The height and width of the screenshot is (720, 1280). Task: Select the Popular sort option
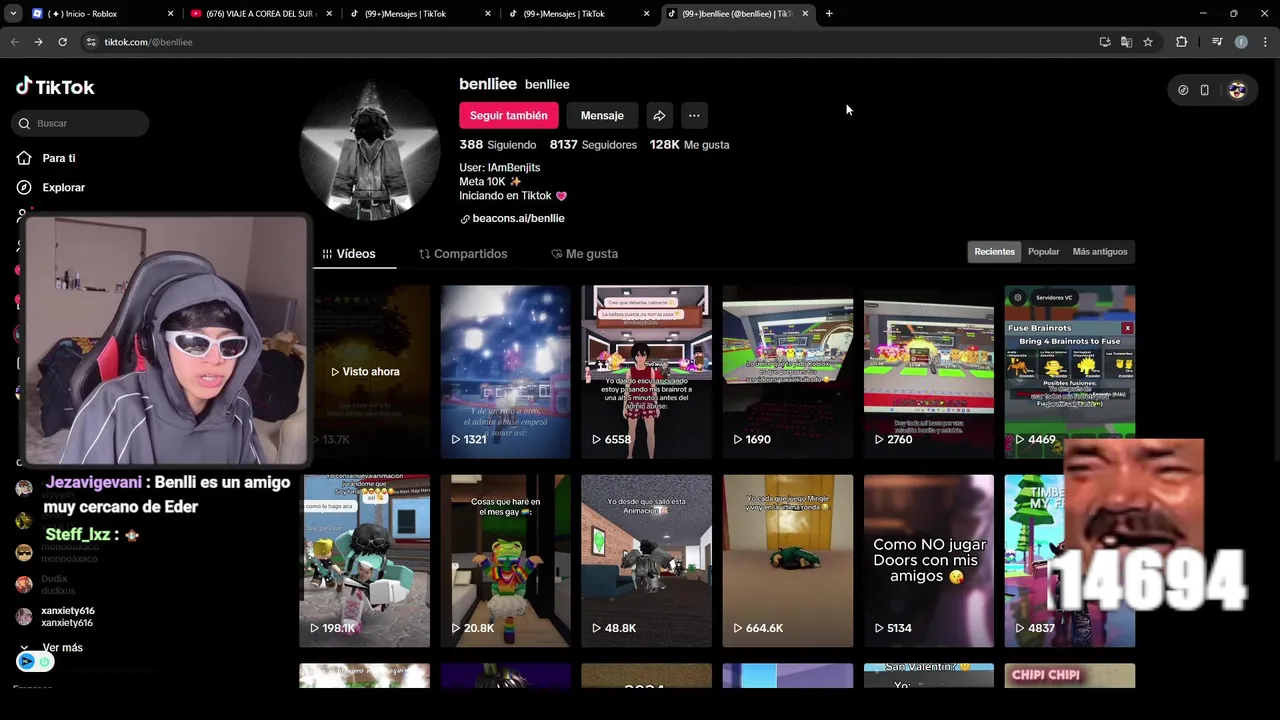pos(1043,252)
